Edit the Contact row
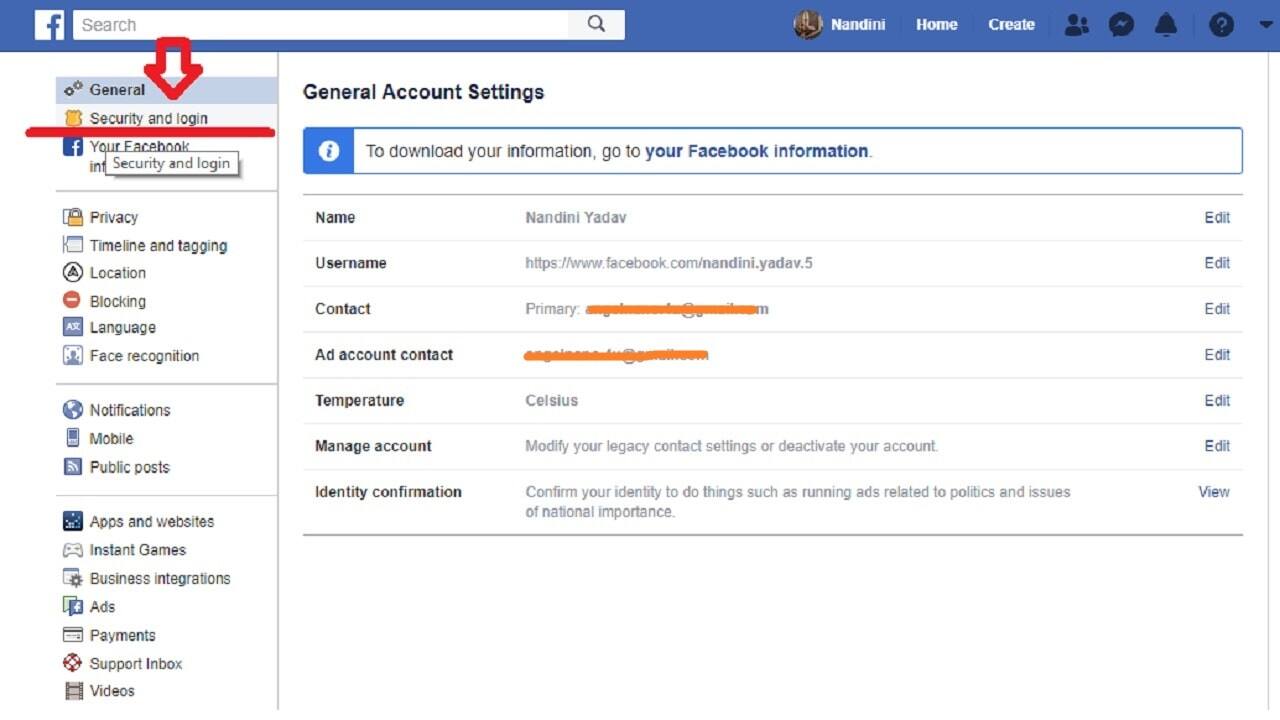The height and width of the screenshot is (720, 1280). coord(1217,309)
